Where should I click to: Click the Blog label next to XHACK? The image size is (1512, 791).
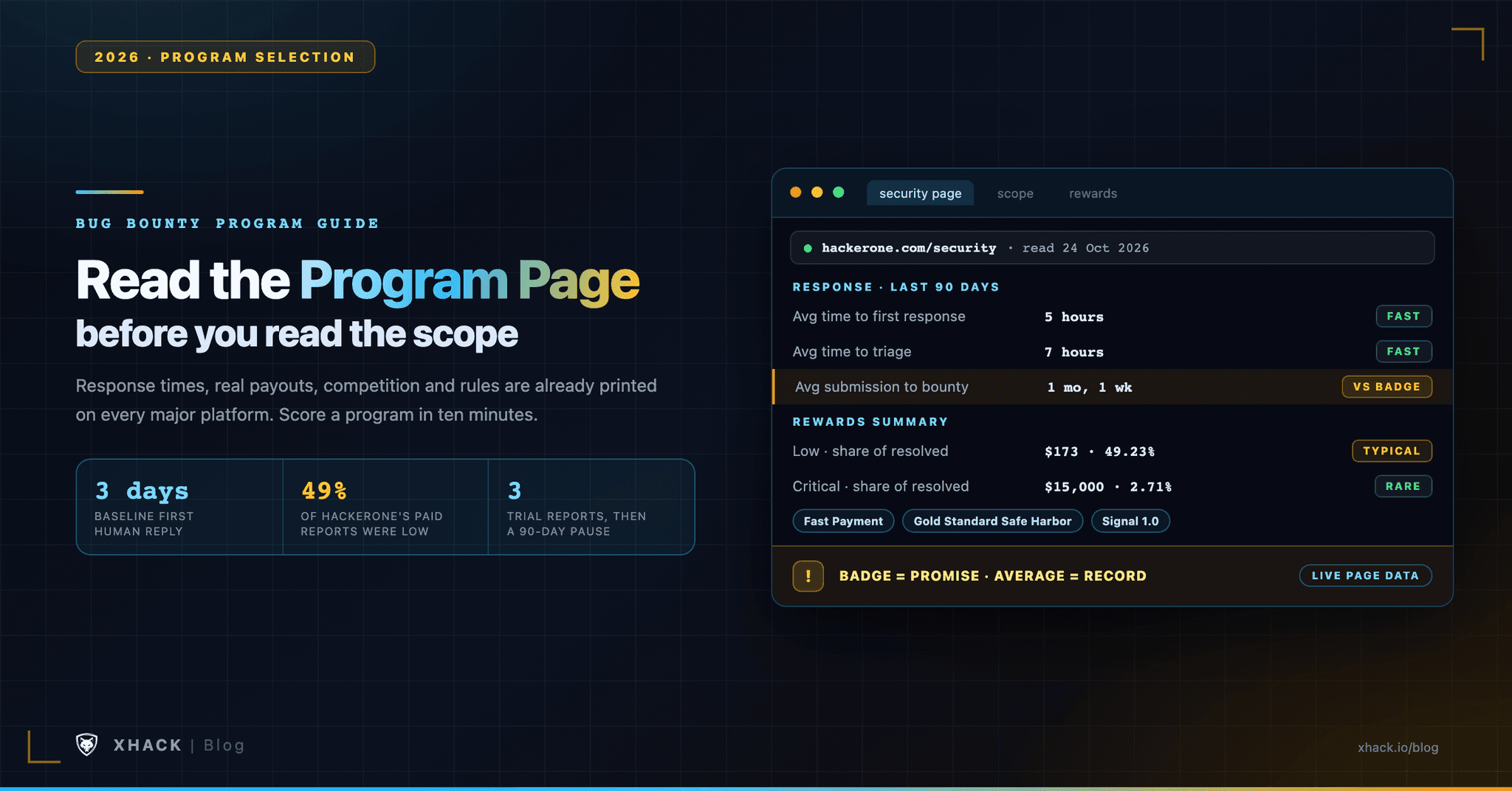(224, 745)
